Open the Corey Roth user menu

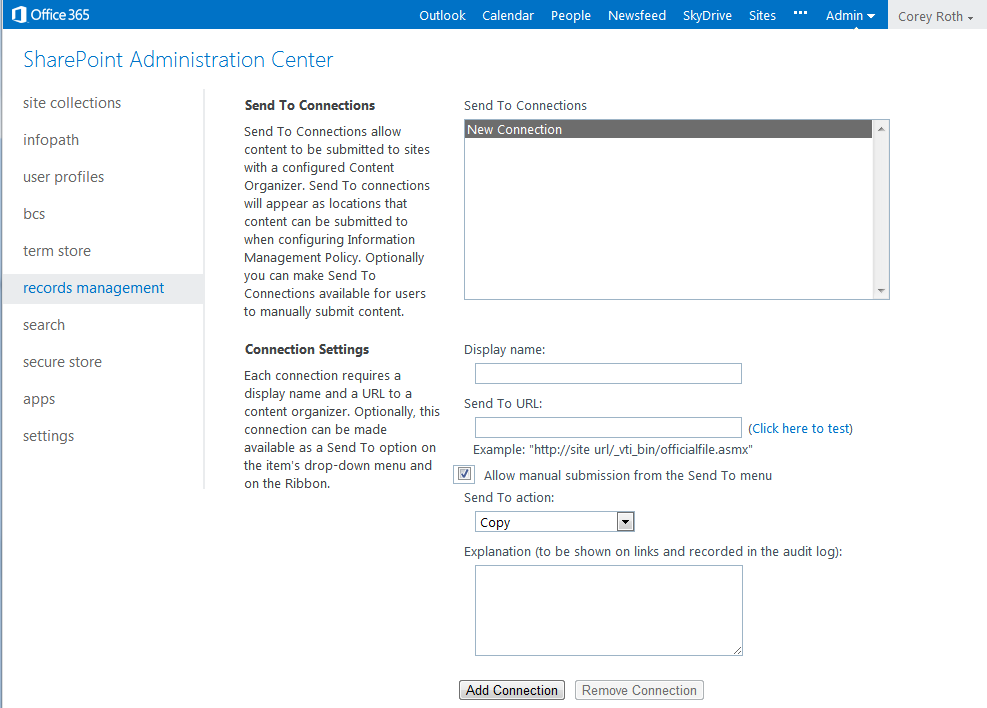click(x=935, y=16)
